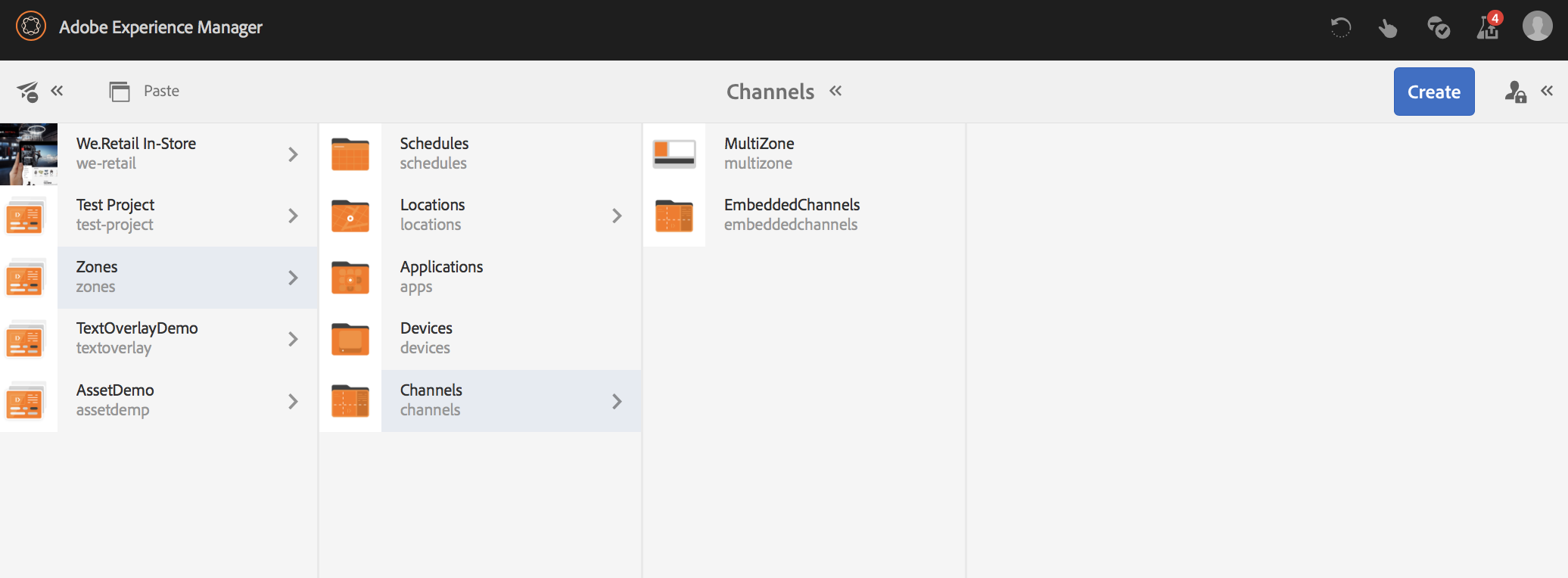
Task: Open the notifications icon with red badge
Action: [1488, 27]
